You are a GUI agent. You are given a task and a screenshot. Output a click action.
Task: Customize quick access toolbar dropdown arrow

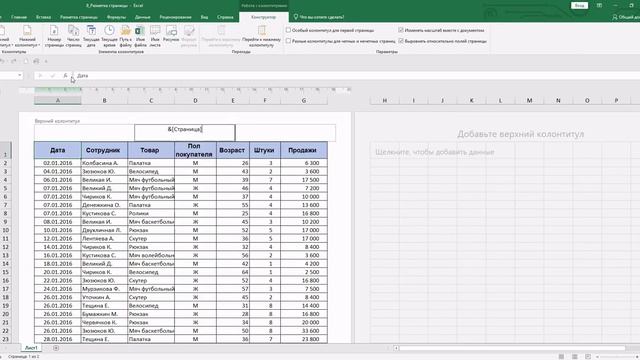pos(46,61)
